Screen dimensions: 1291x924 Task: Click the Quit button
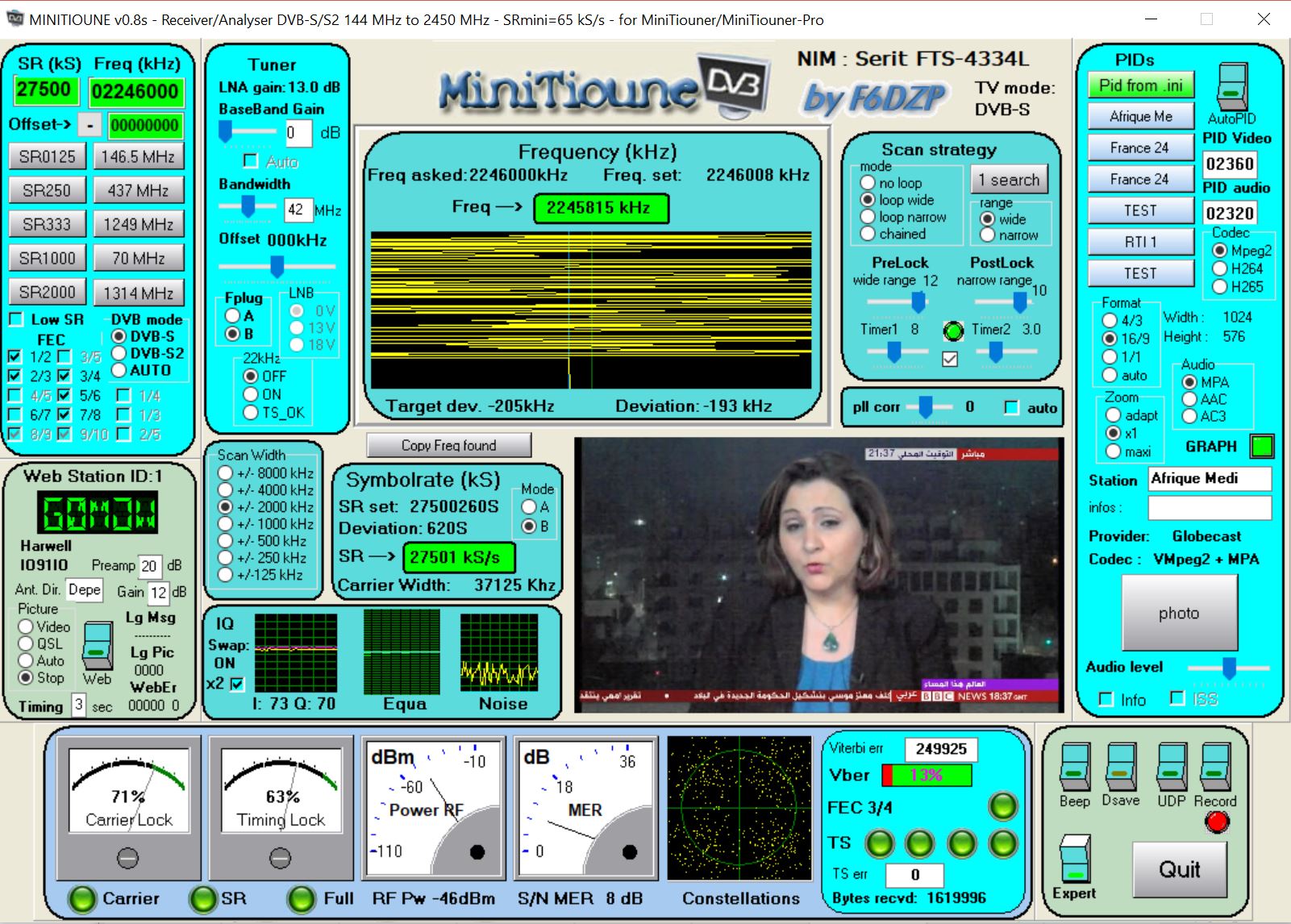[1179, 870]
